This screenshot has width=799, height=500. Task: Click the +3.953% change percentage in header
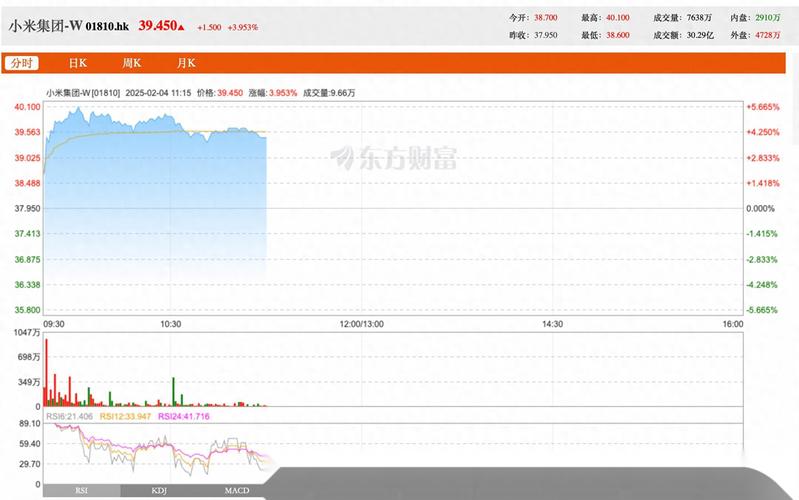pos(243,28)
